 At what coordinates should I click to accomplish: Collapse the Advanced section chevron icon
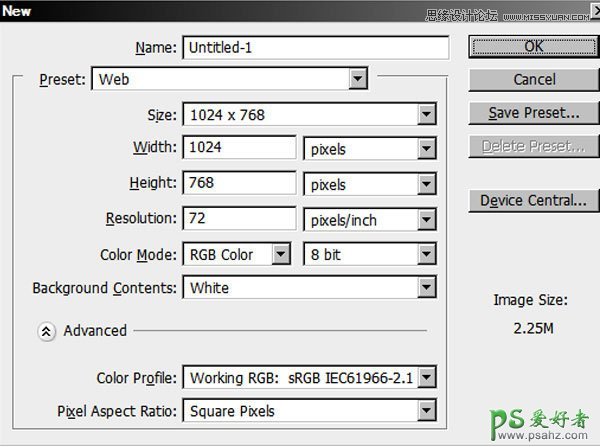(x=46, y=331)
